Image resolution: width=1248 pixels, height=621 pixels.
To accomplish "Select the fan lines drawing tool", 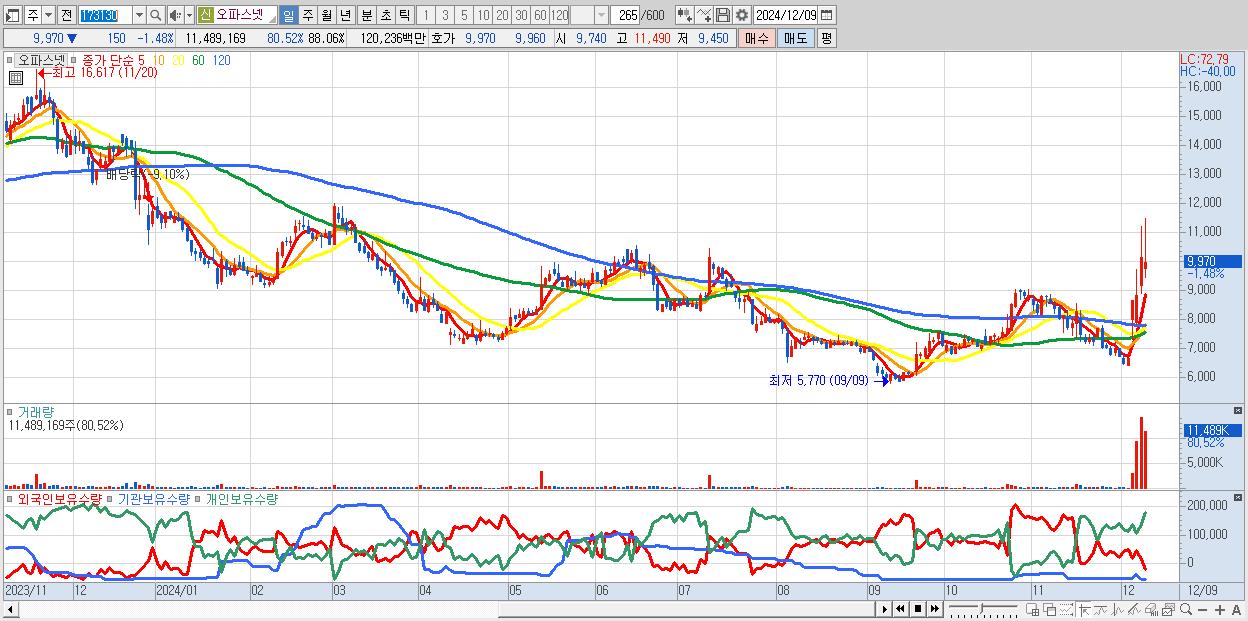I will click(1134, 609).
